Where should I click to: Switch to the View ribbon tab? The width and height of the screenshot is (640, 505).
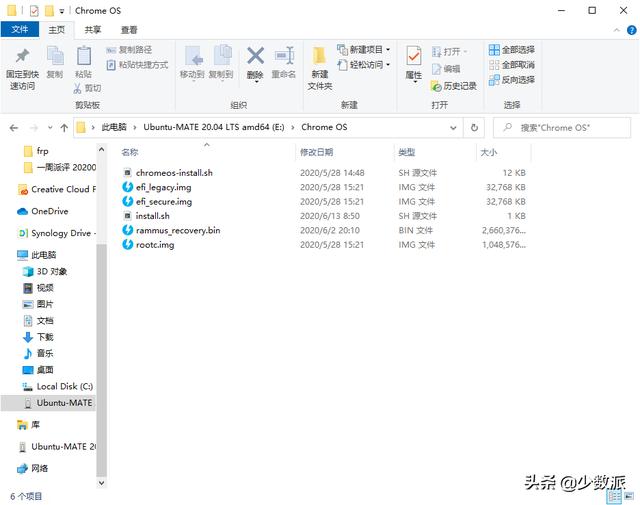pos(129,30)
